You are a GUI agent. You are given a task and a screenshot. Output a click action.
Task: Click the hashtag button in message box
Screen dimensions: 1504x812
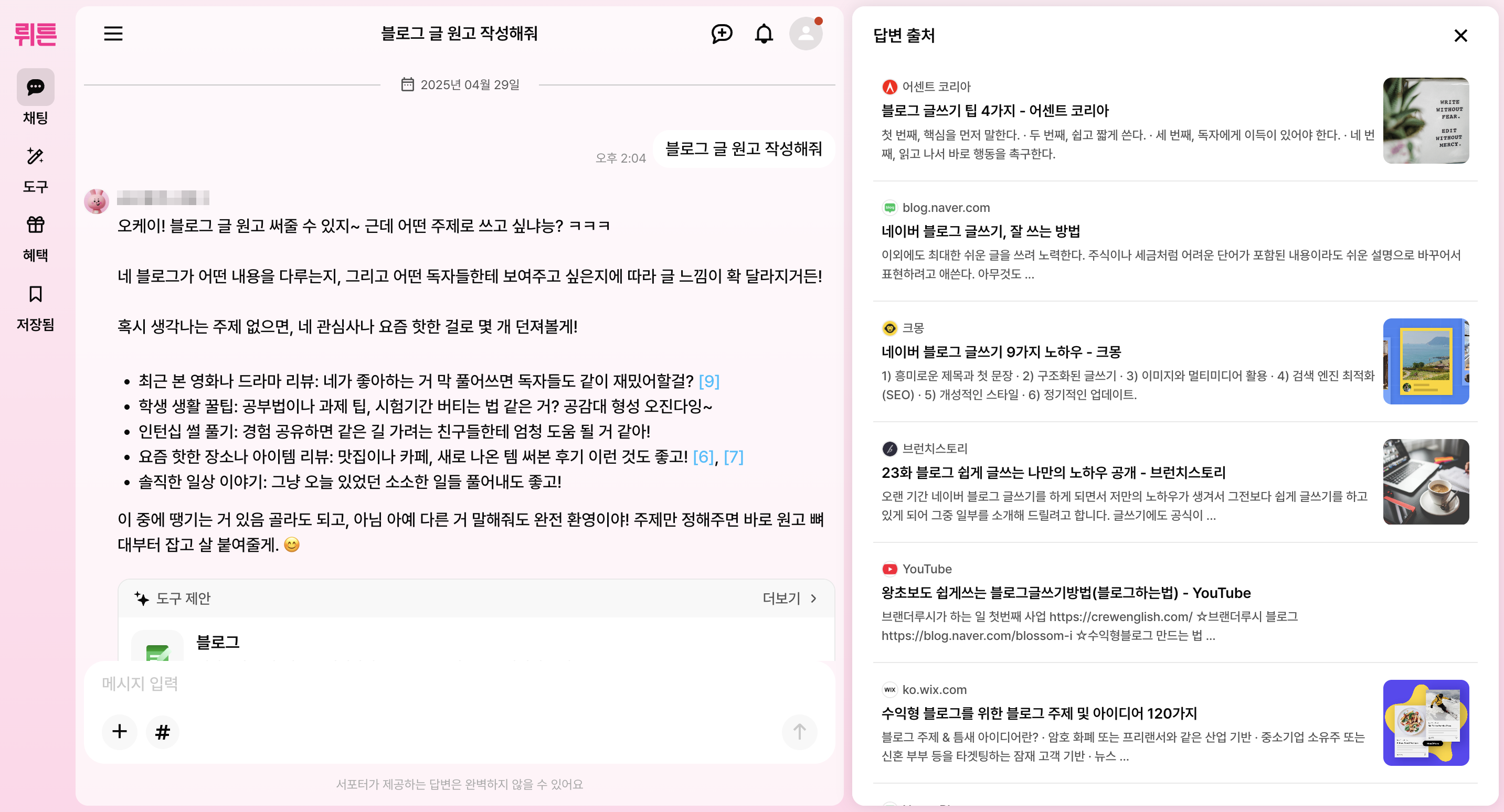point(162,731)
